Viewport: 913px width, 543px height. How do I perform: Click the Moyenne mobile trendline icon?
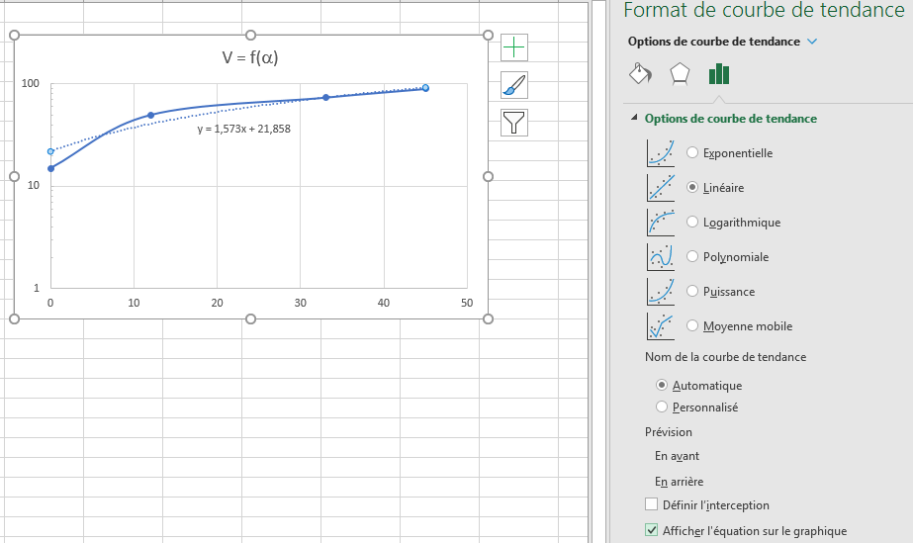pyautogui.click(x=661, y=326)
